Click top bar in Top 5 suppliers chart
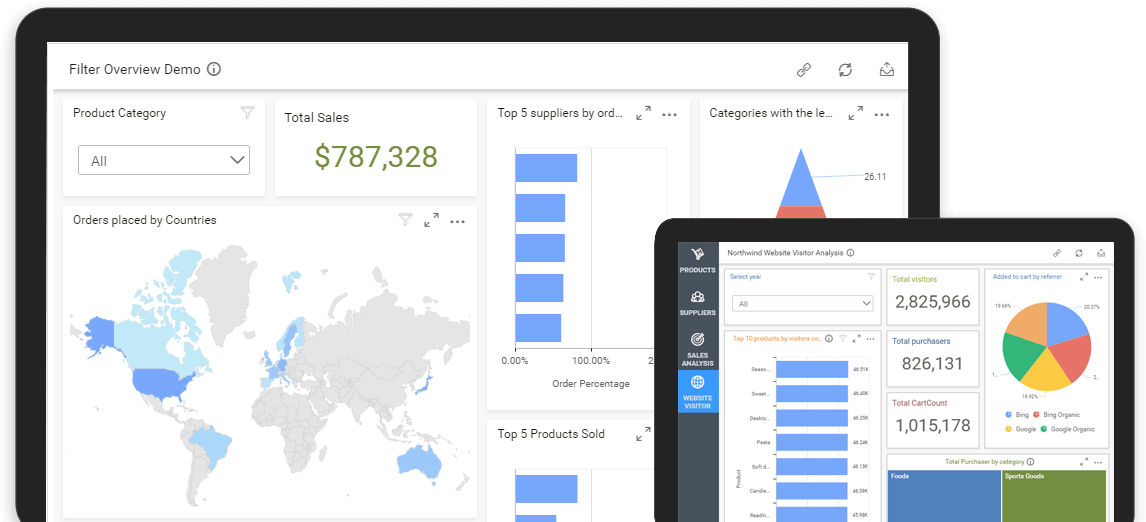 546,167
